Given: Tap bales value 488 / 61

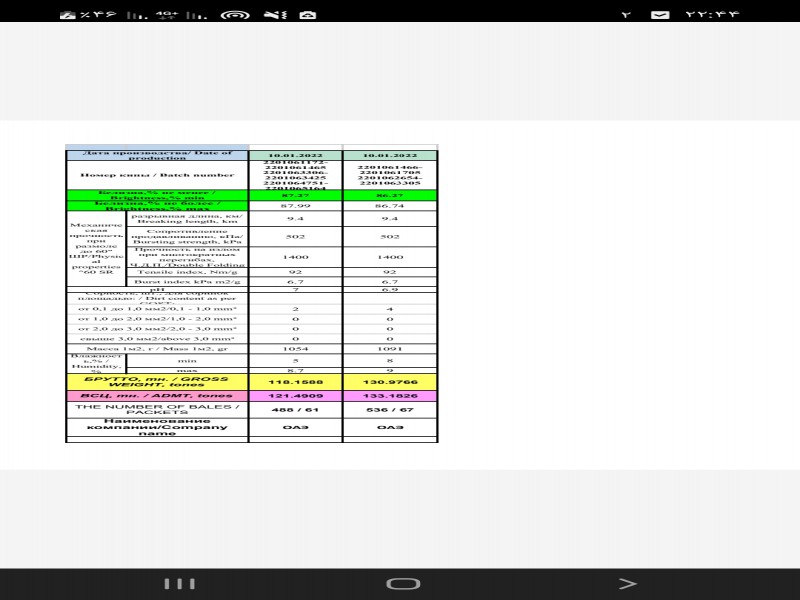Looking at the screenshot, I should coord(295,410).
